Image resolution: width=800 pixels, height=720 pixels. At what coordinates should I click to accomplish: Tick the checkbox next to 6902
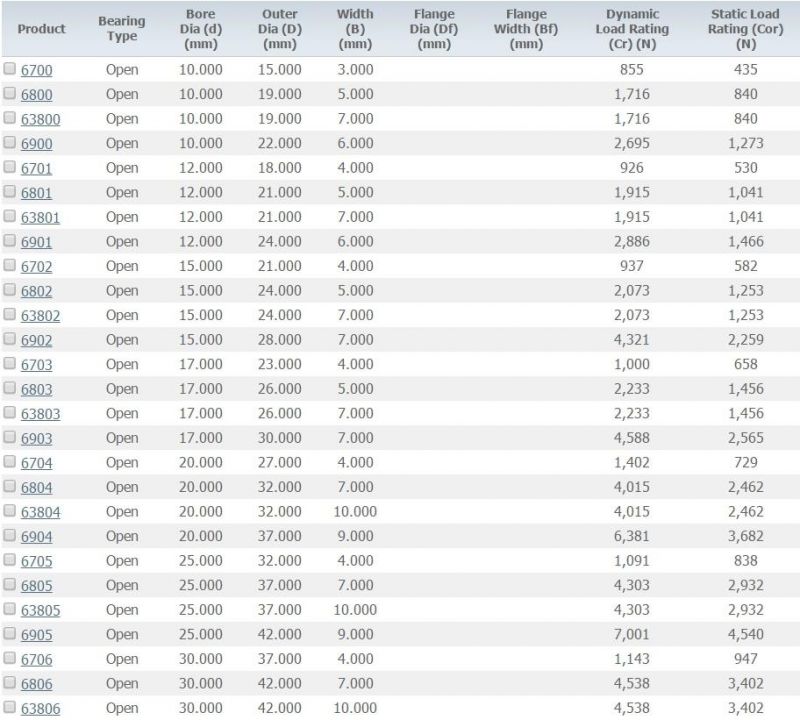click(10, 339)
